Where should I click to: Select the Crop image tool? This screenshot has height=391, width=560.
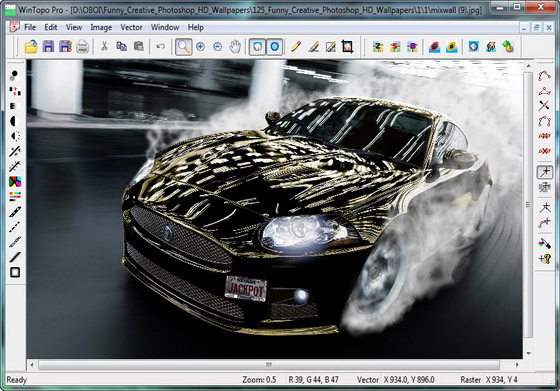pyautogui.click(x=348, y=47)
